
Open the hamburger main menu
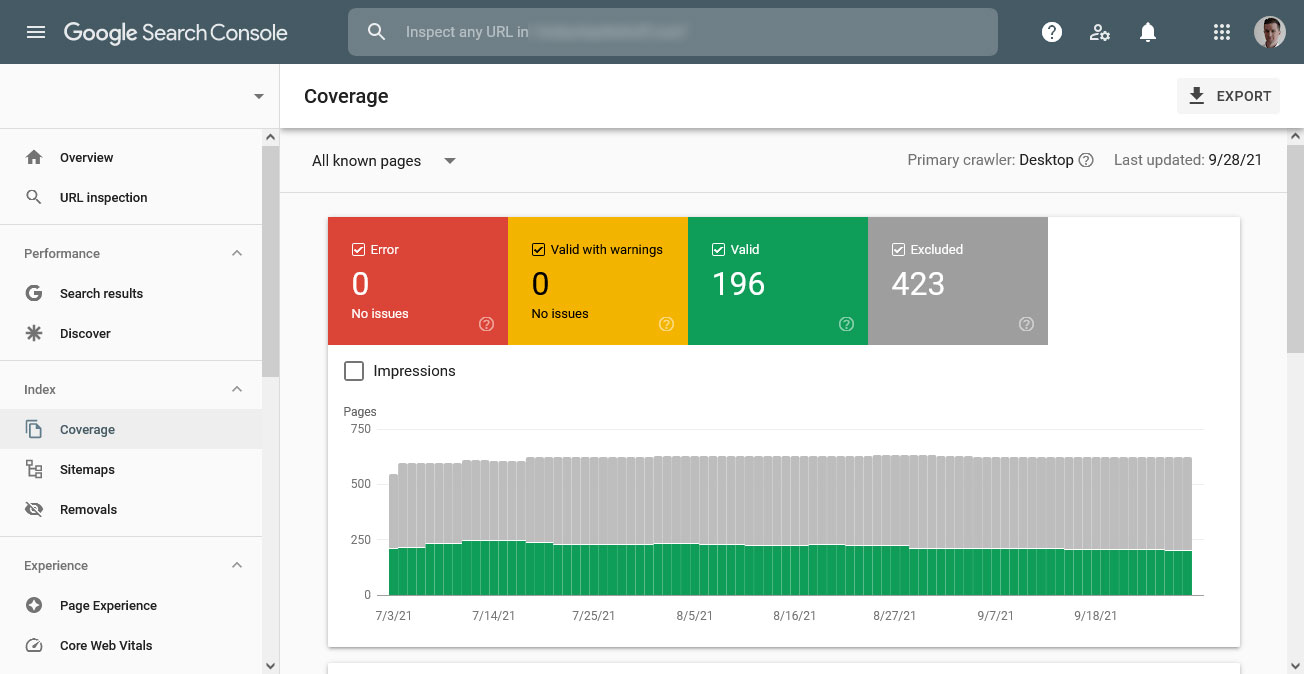coord(36,32)
